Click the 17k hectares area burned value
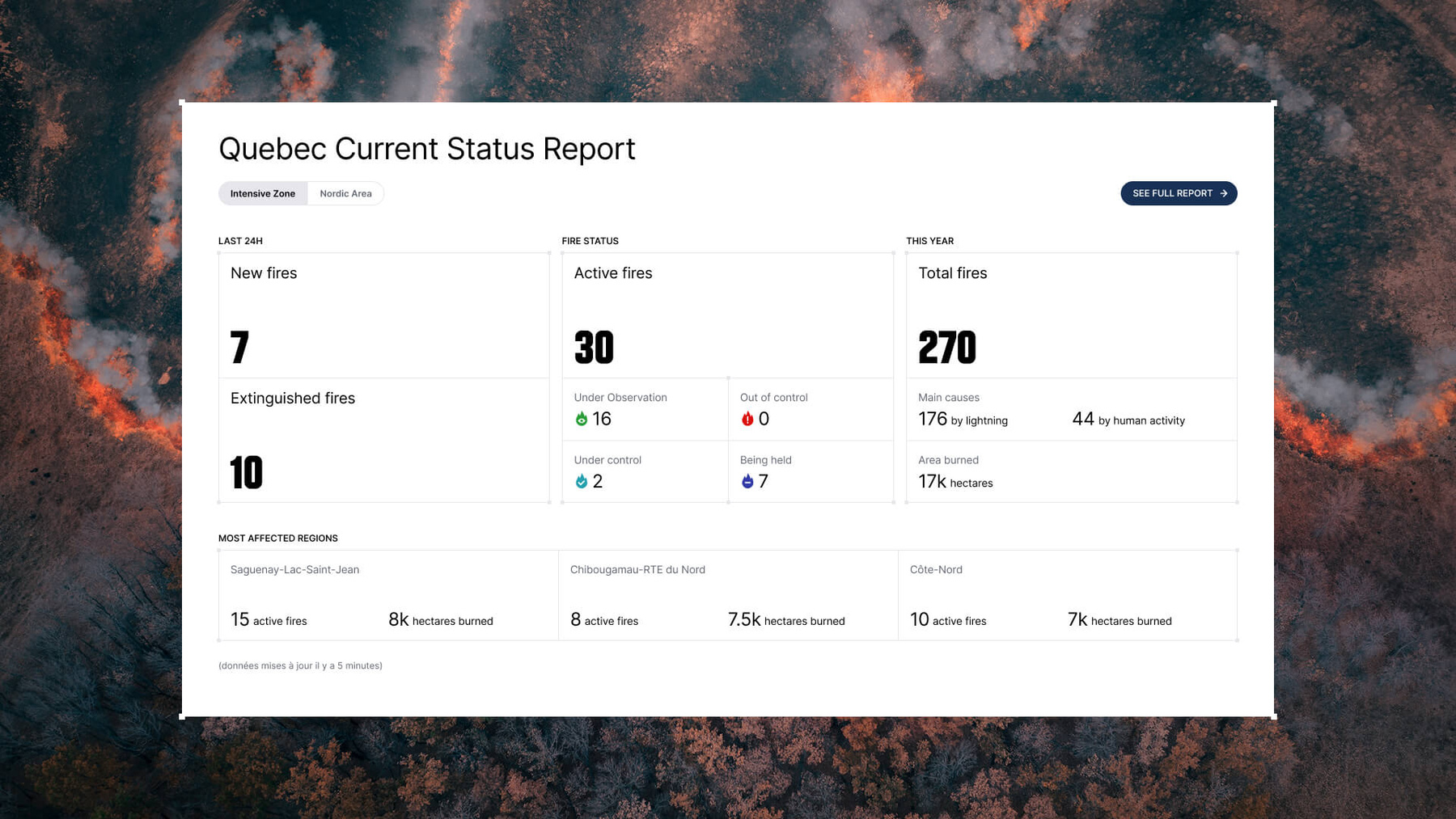 955,482
